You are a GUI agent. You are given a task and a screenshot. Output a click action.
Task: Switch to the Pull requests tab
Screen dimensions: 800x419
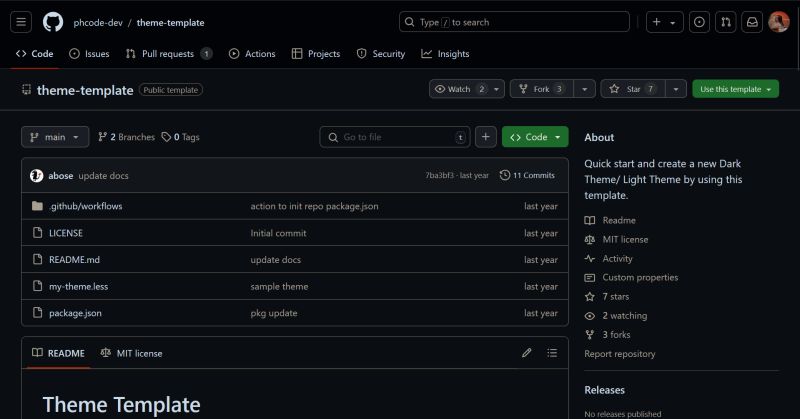[x=169, y=54]
